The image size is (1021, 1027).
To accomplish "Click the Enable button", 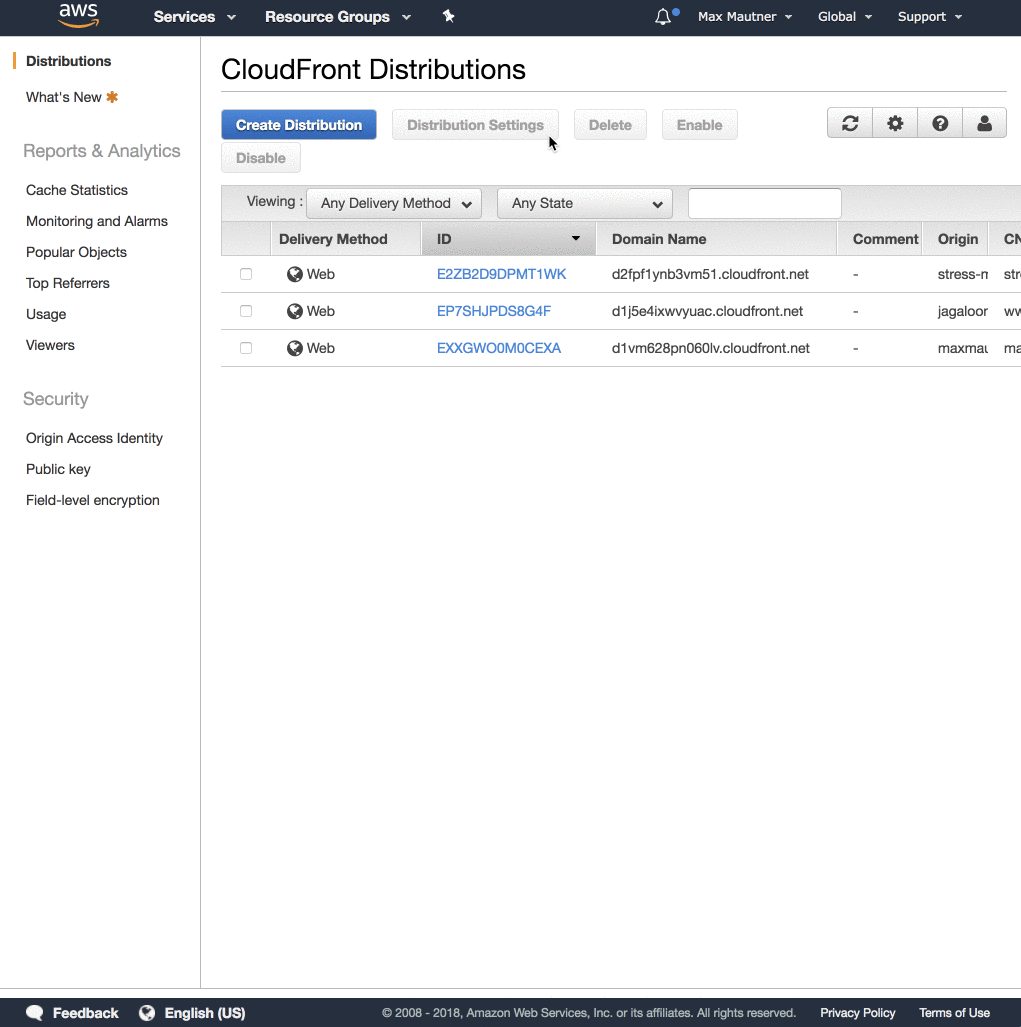I will 699,124.
